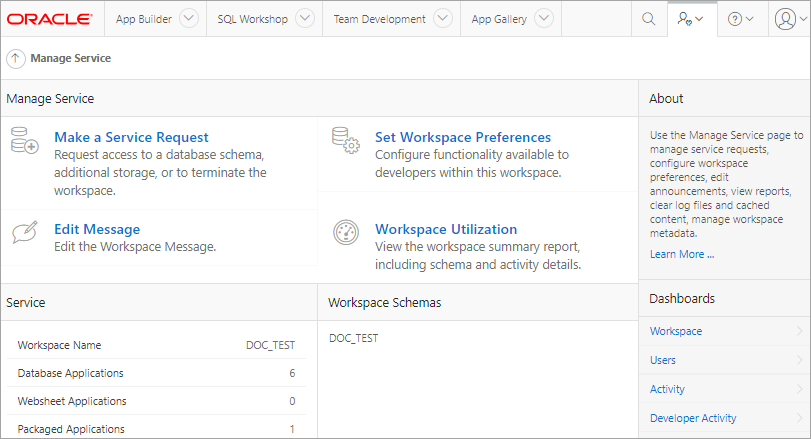Expand the Team Development dropdown arrow
Screen dimensions: 811x439
point(443,19)
